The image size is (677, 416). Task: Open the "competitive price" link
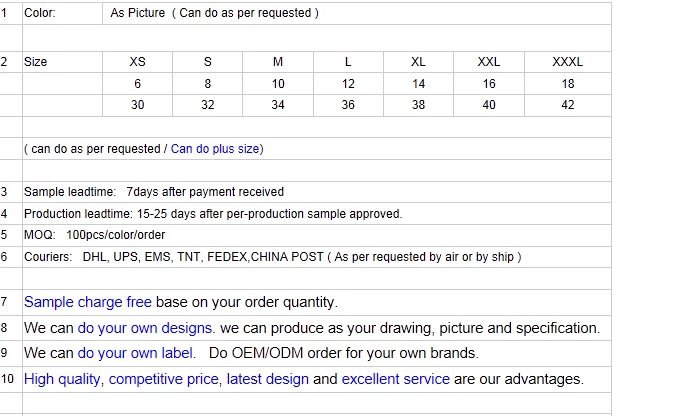tap(163, 379)
